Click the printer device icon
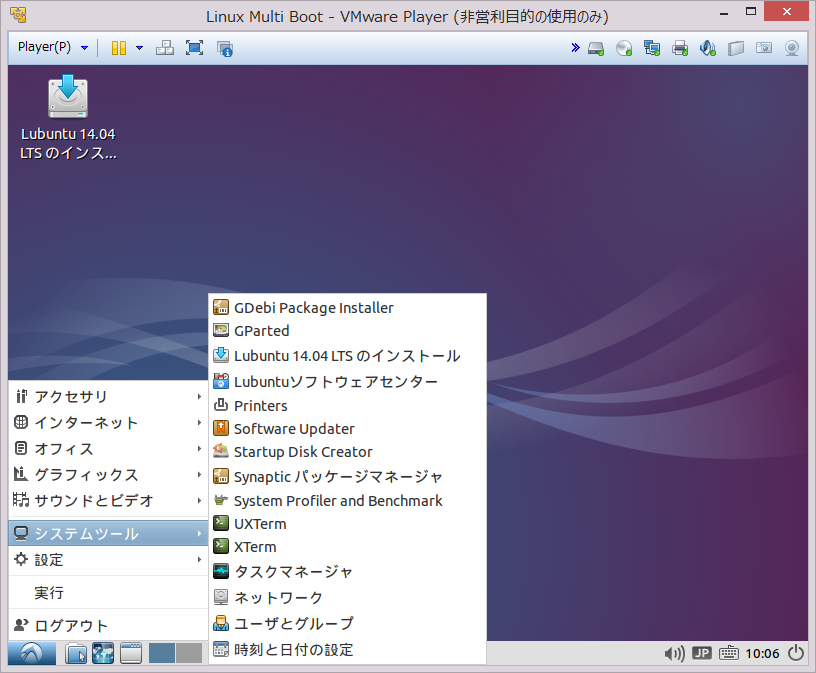Image resolution: width=816 pixels, height=673 pixels. 680,48
